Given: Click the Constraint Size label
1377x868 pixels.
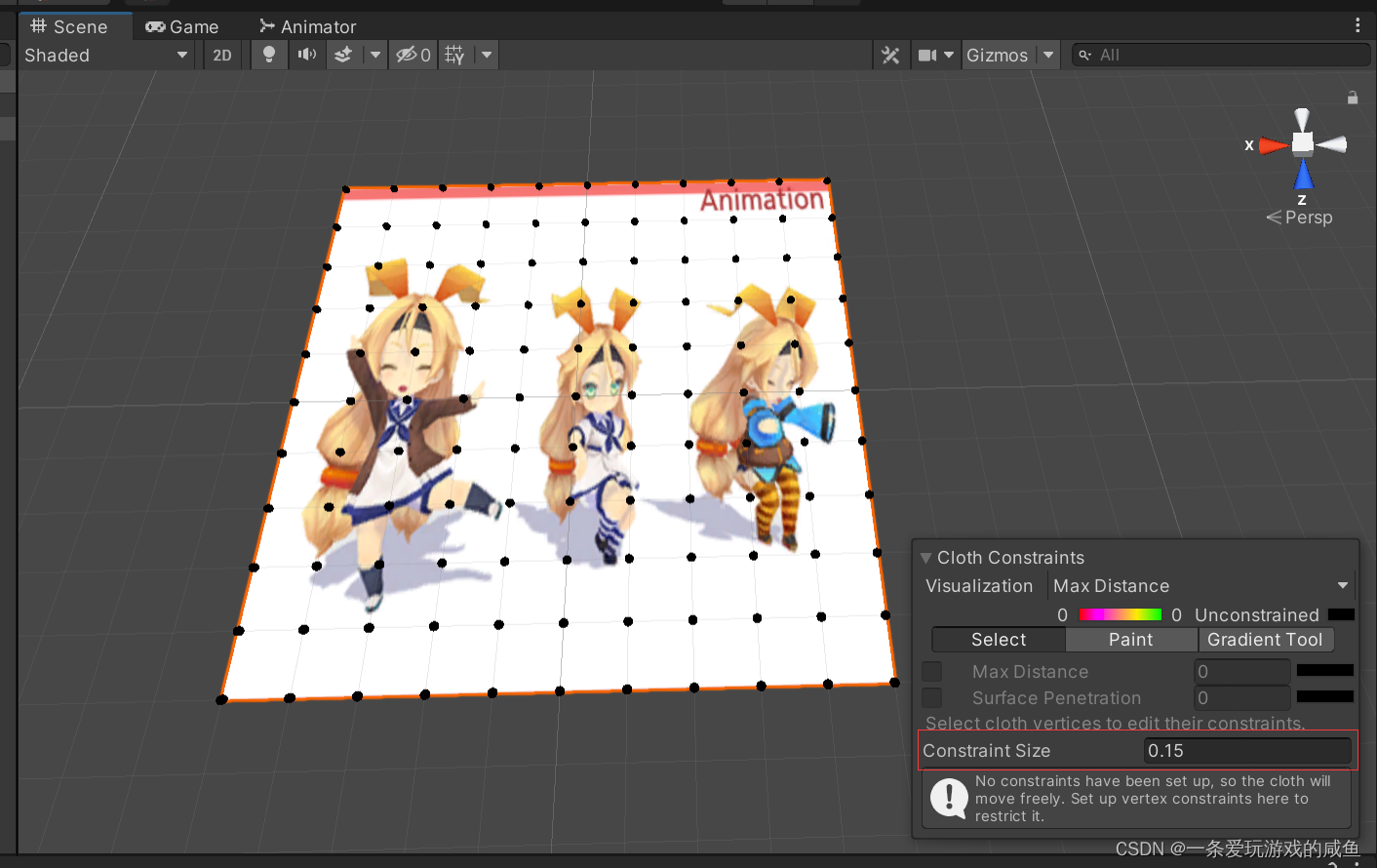Looking at the screenshot, I should (x=986, y=751).
